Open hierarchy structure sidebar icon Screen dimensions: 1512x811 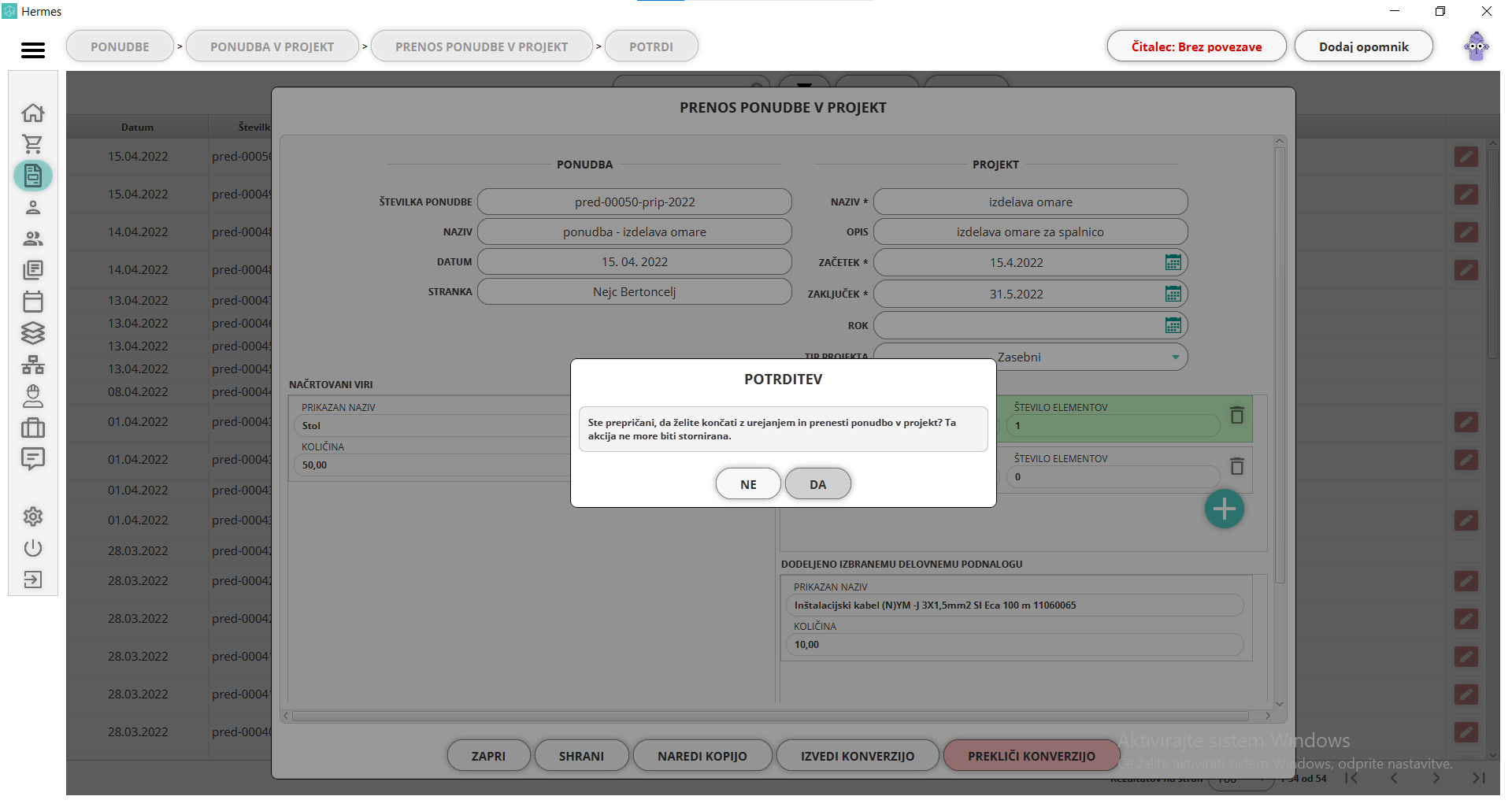(x=32, y=365)
